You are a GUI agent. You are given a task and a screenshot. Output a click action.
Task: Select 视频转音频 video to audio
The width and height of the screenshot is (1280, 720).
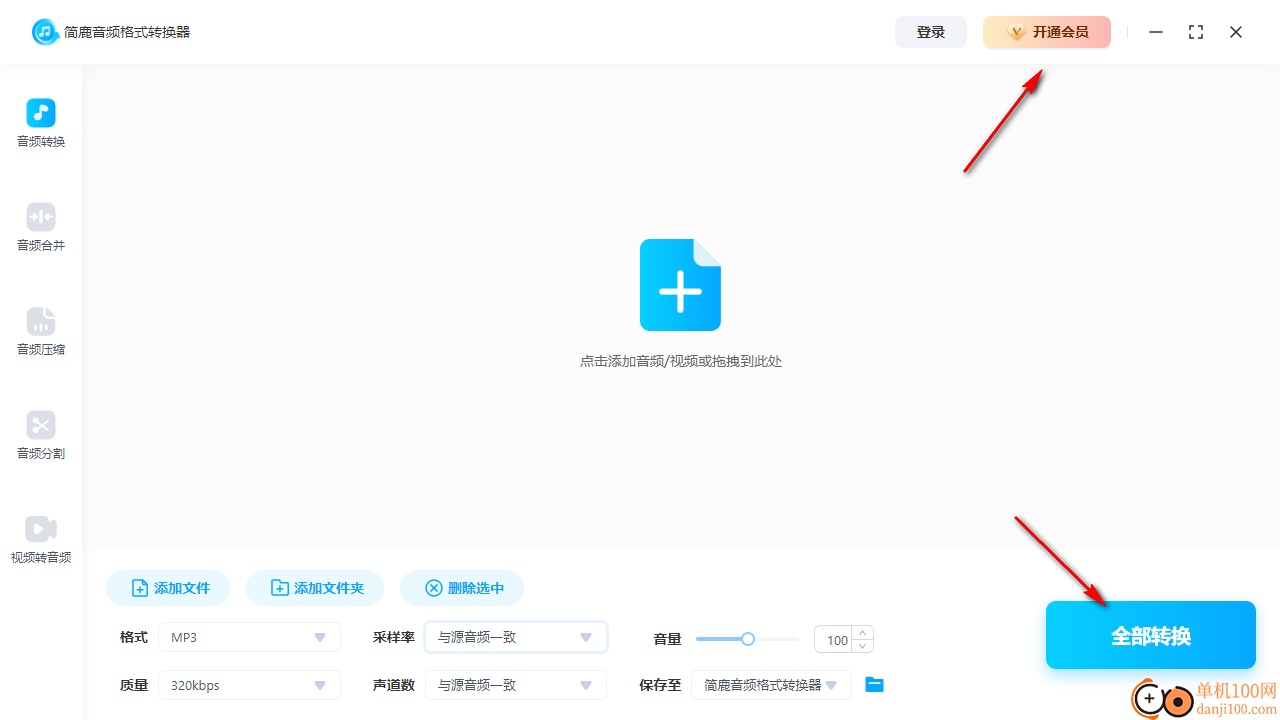[x=41, y=540]
